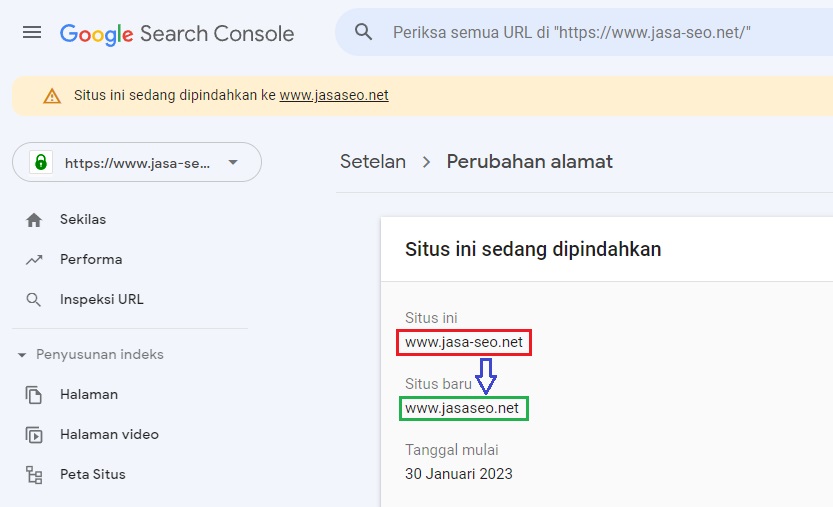Click the URL inspection search field
This screenshot has height=507, width=833.
click(x=584, y=32)
